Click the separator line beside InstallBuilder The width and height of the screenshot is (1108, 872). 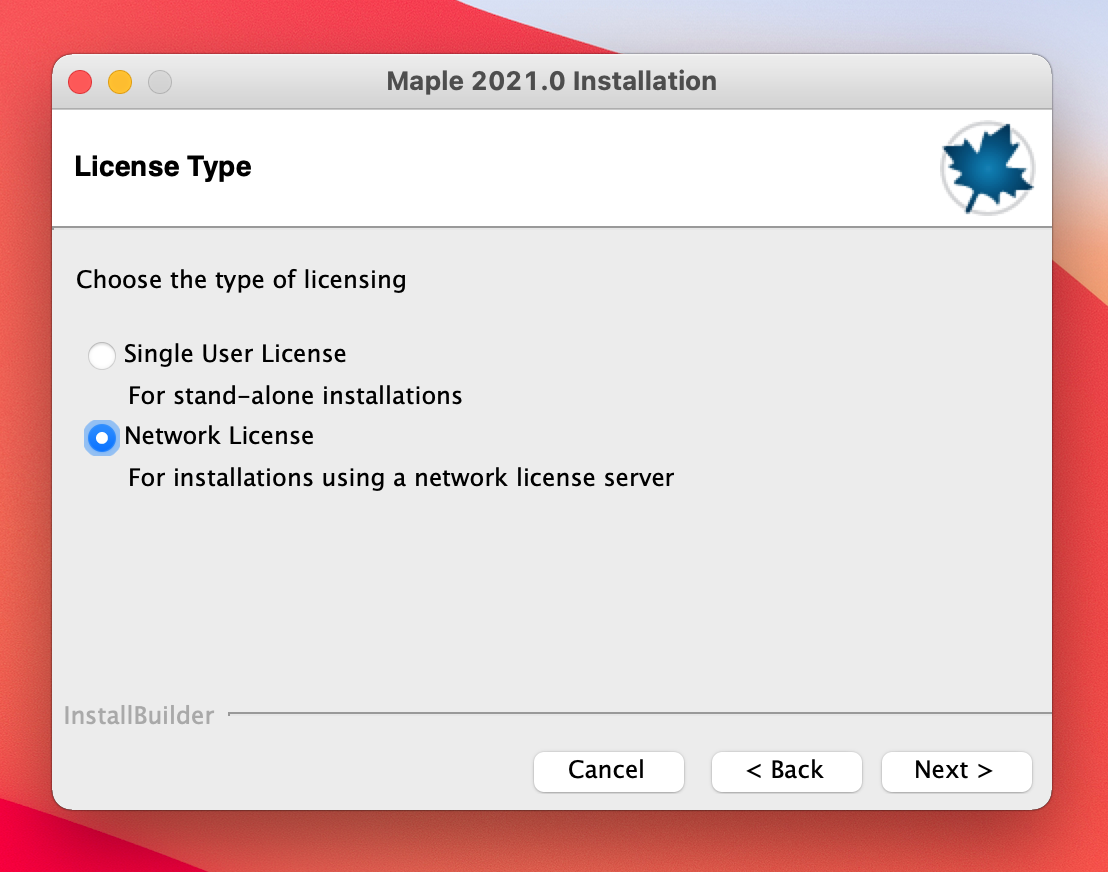click(640, 714)
